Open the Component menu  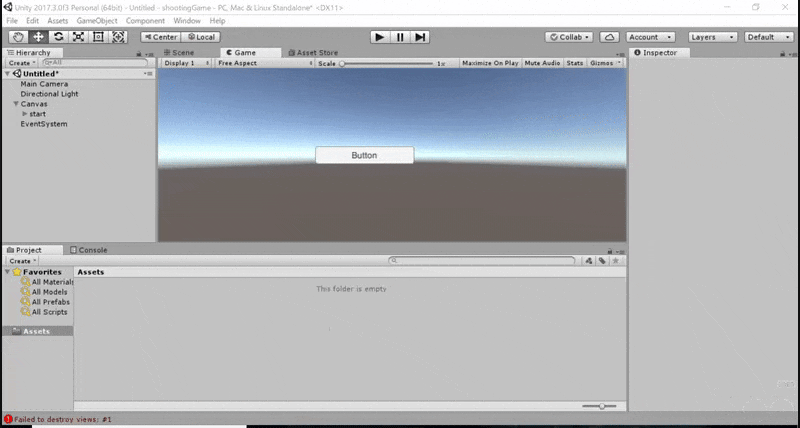click(145, 21)
